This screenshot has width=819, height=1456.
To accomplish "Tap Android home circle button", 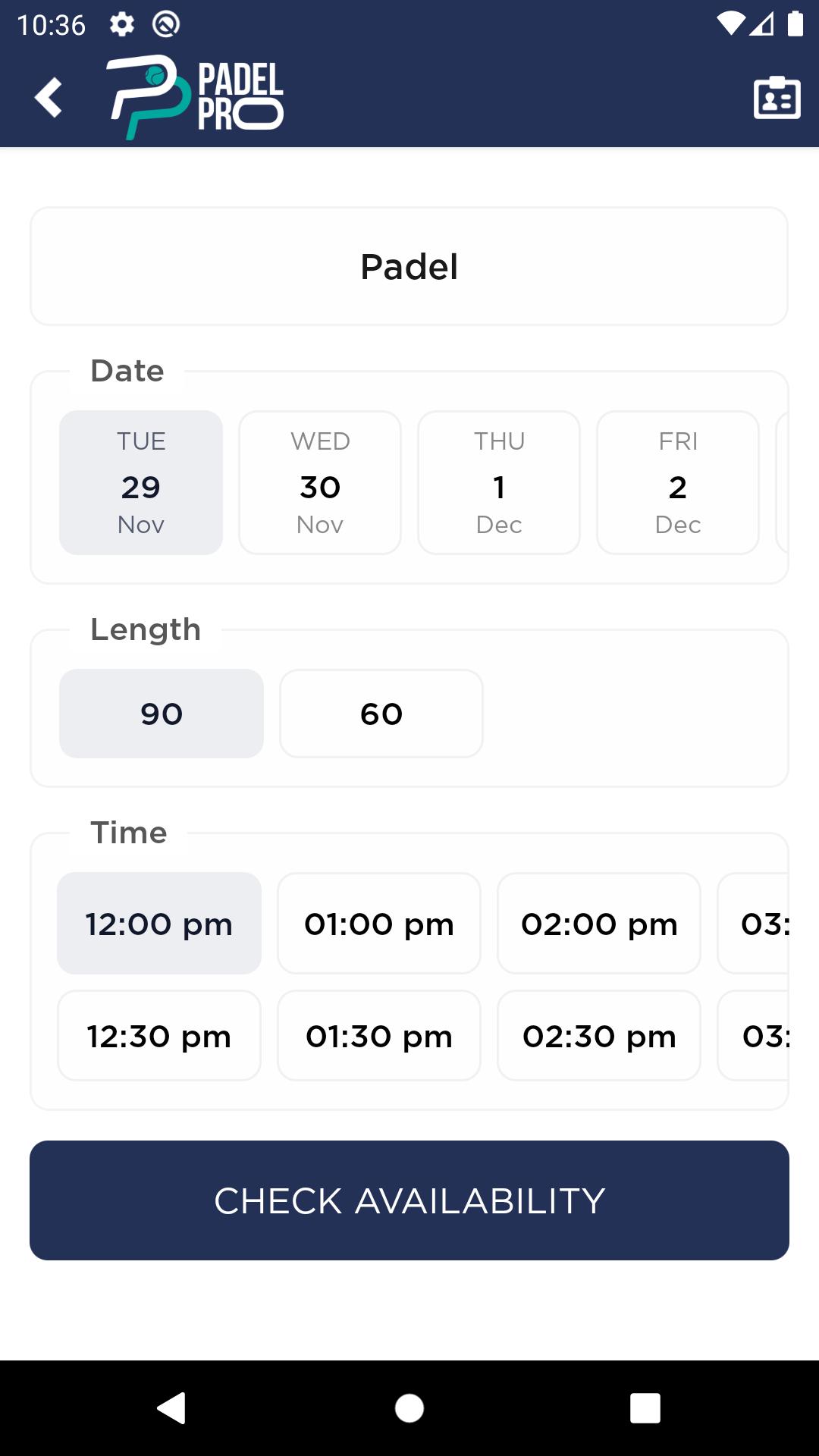I will coord(409,1408).
